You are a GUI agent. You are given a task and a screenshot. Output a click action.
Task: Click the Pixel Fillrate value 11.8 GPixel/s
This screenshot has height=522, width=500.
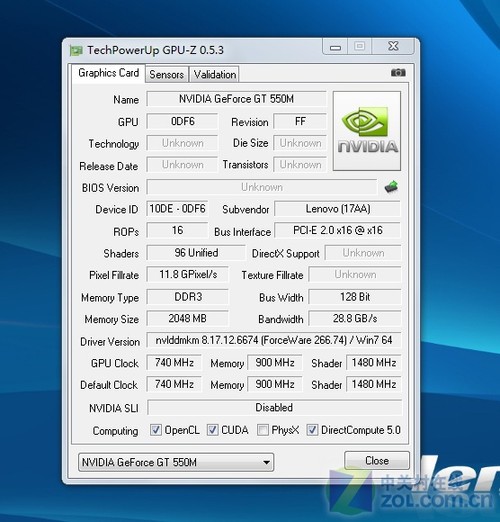coord(188,274)
